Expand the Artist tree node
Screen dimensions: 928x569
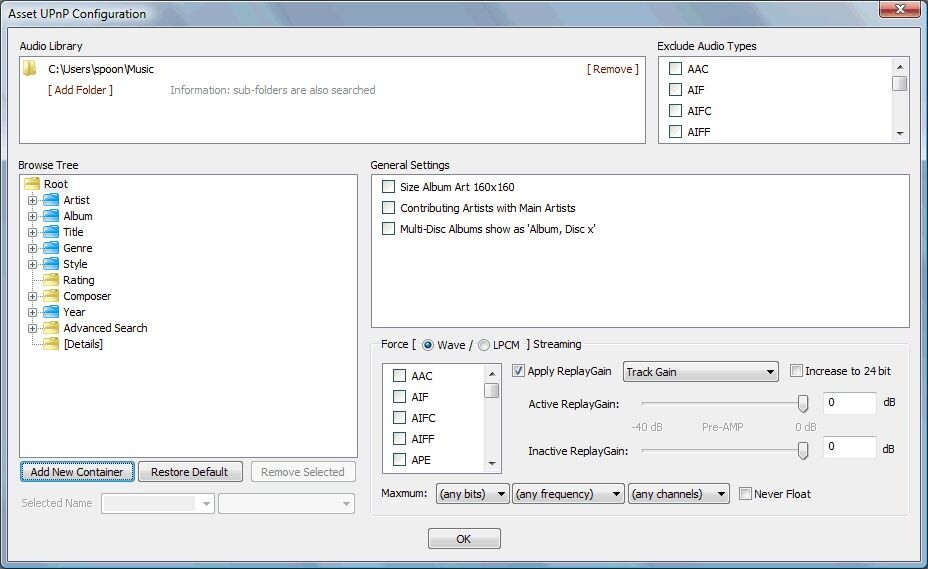(x=33, y=200)
